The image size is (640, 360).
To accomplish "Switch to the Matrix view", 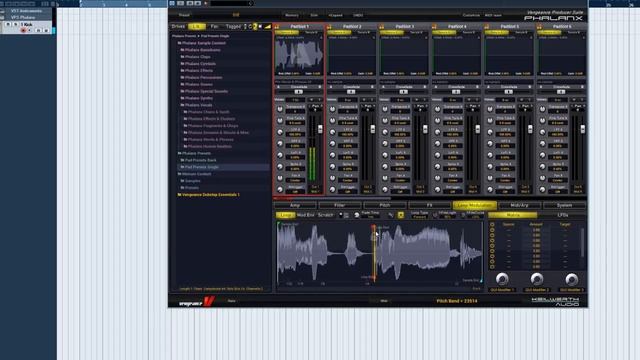I will click(513, 215).
